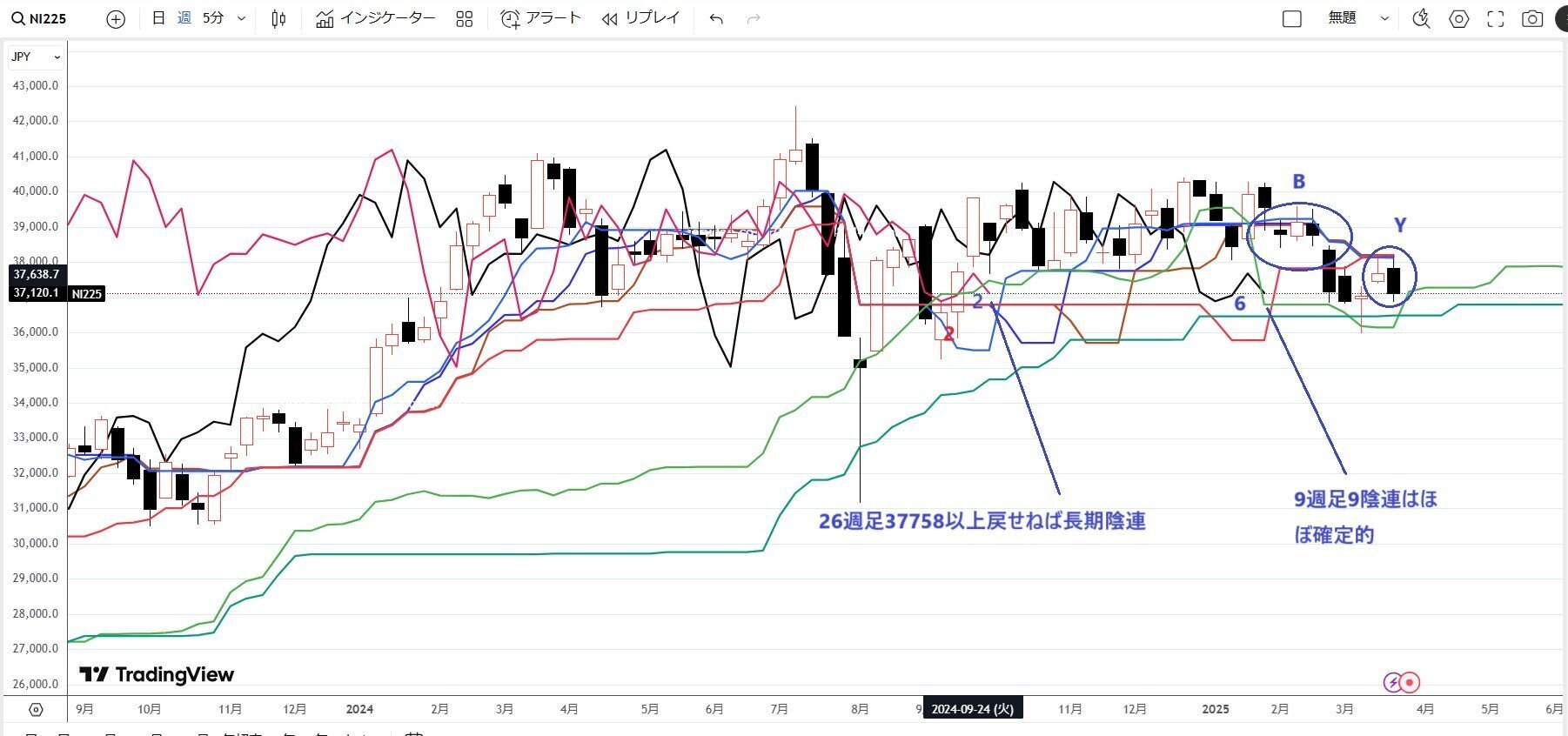Click the TradingView logo on chart
Image resolution: width=1568 pixels, height=736 pixels.
157,674
